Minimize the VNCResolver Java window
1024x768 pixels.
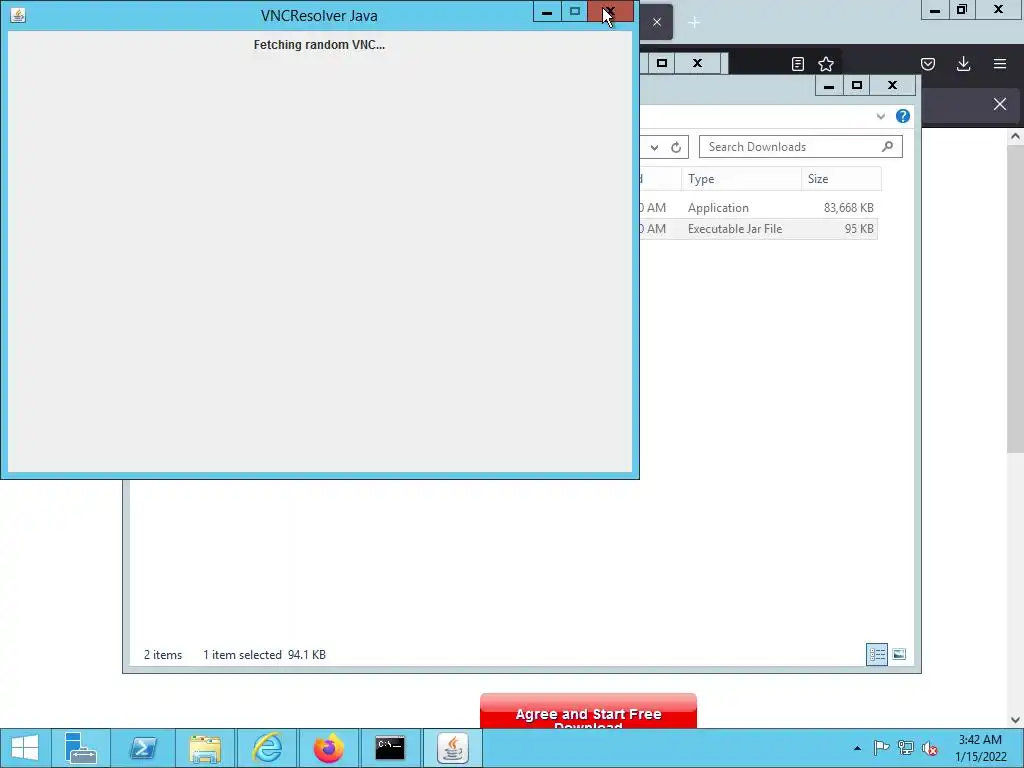tap(547, 12)
